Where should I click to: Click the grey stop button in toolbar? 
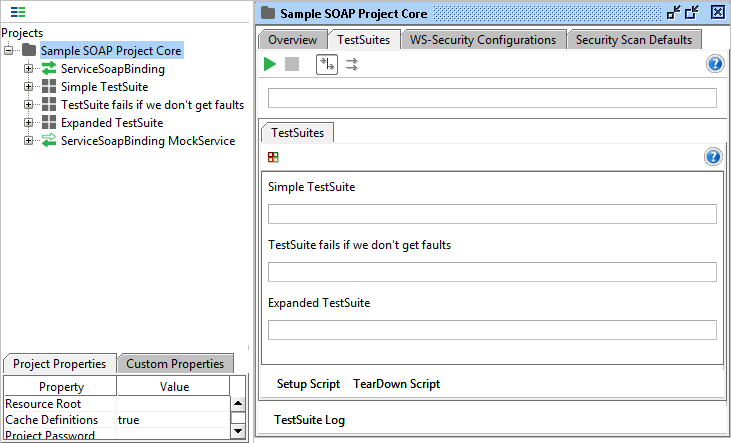click(292, 64)
